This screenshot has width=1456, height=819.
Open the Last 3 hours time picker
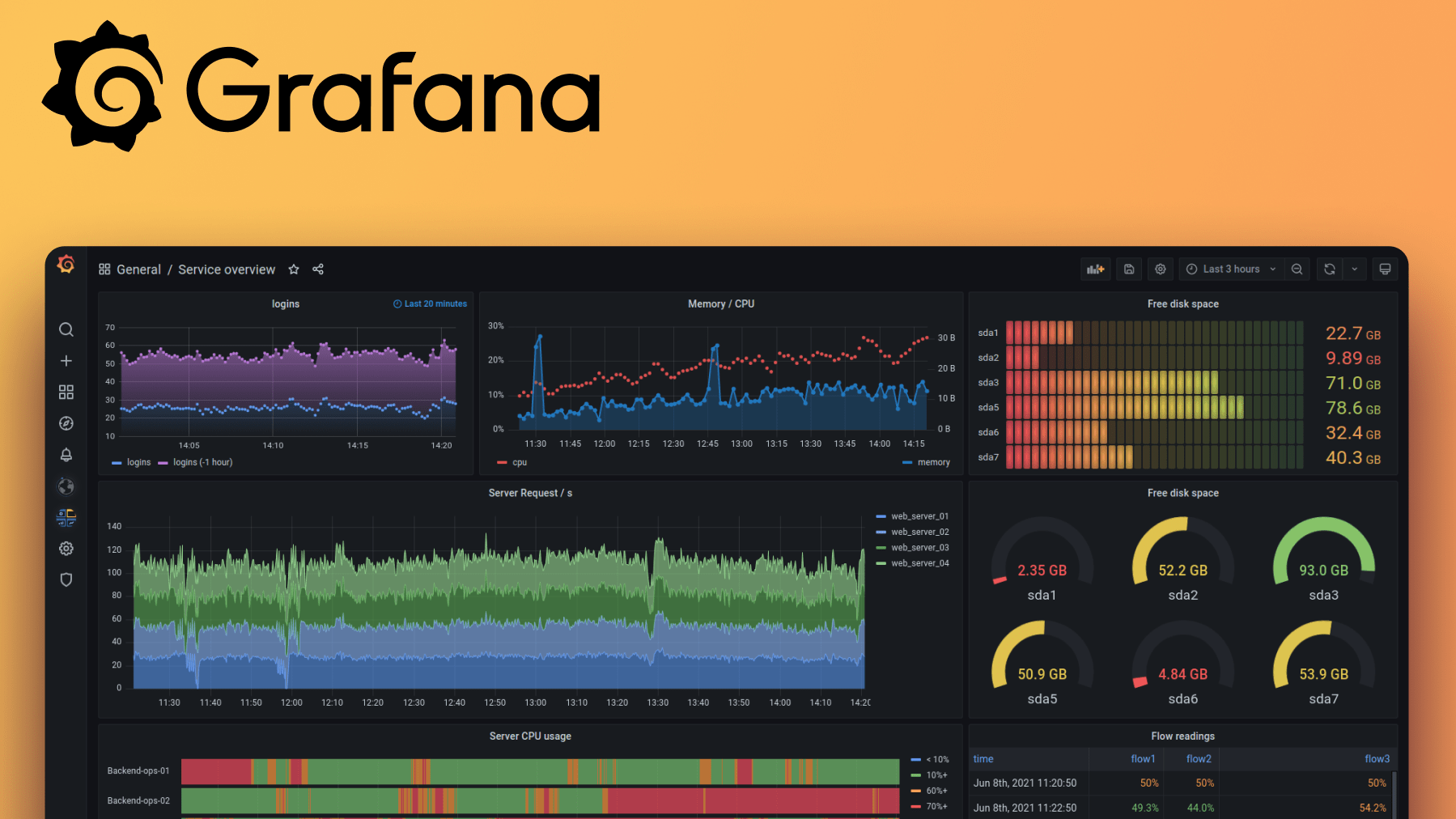(x=1229, y=269)
